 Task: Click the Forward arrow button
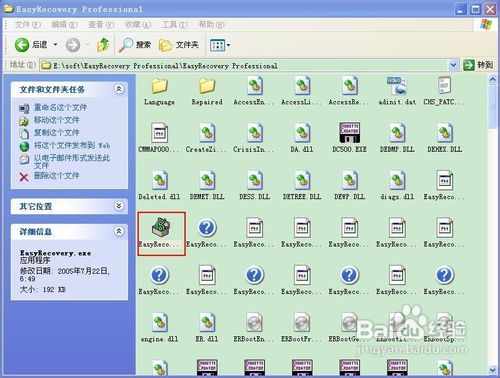pos(73,45)
